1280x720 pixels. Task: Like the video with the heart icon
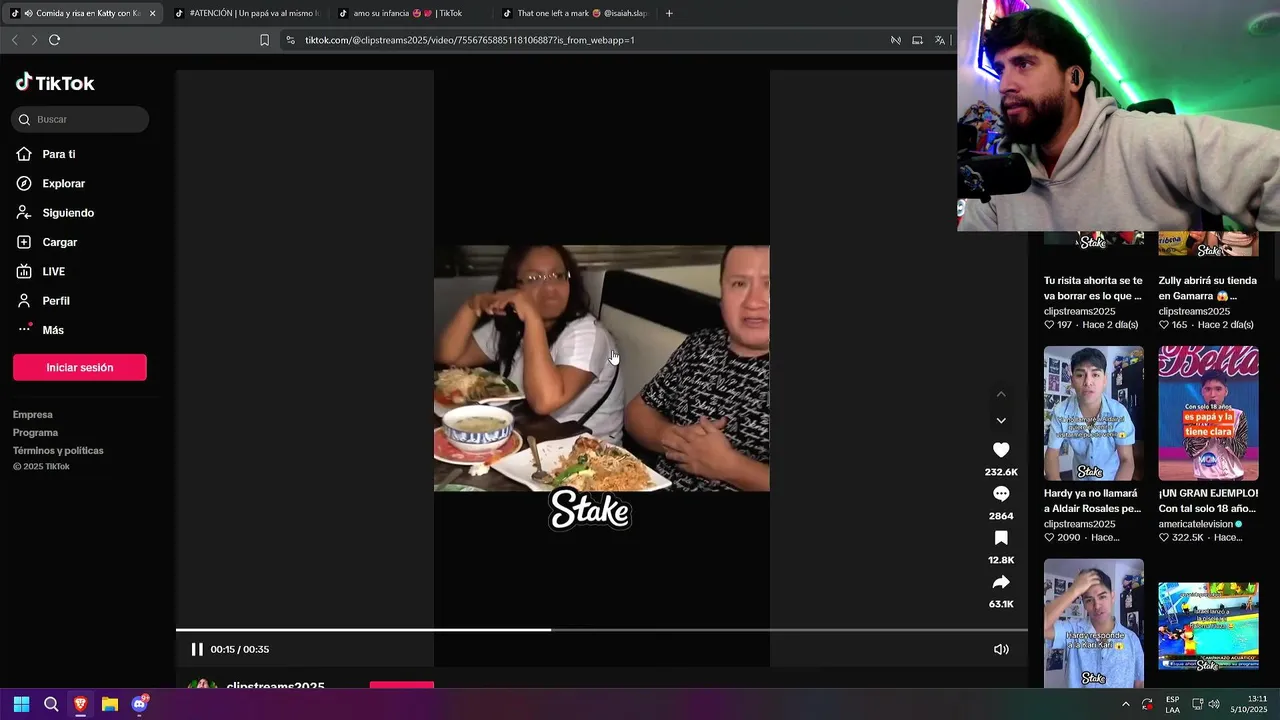point(1001,450)
